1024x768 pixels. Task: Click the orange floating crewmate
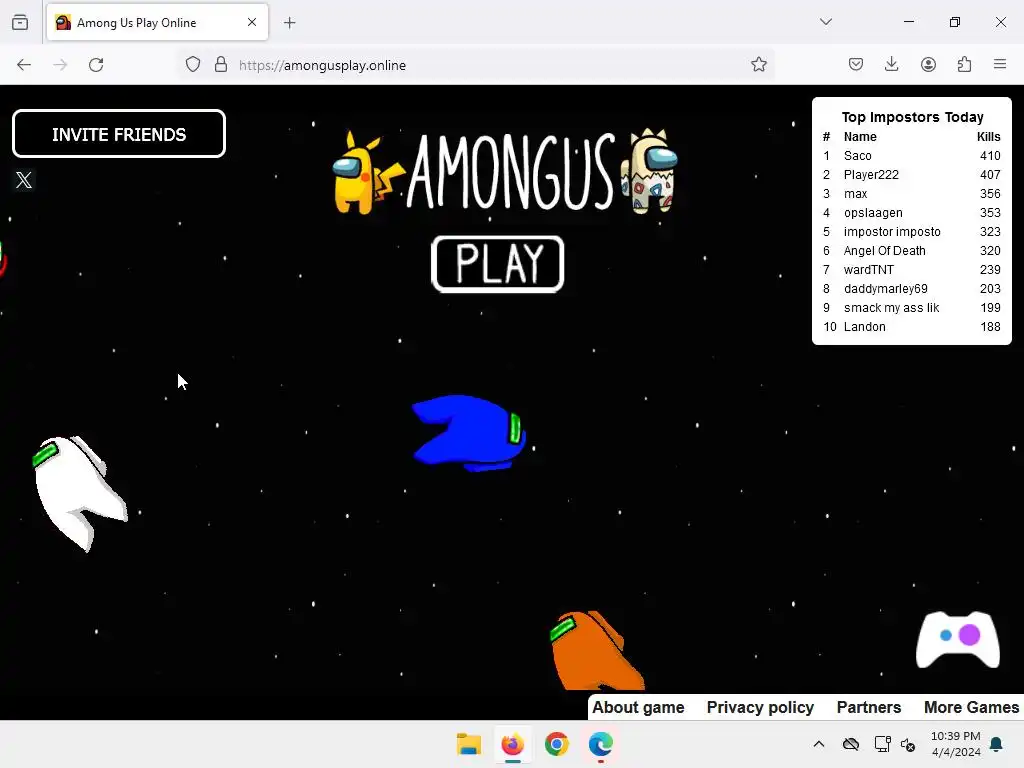click(598, 650)
